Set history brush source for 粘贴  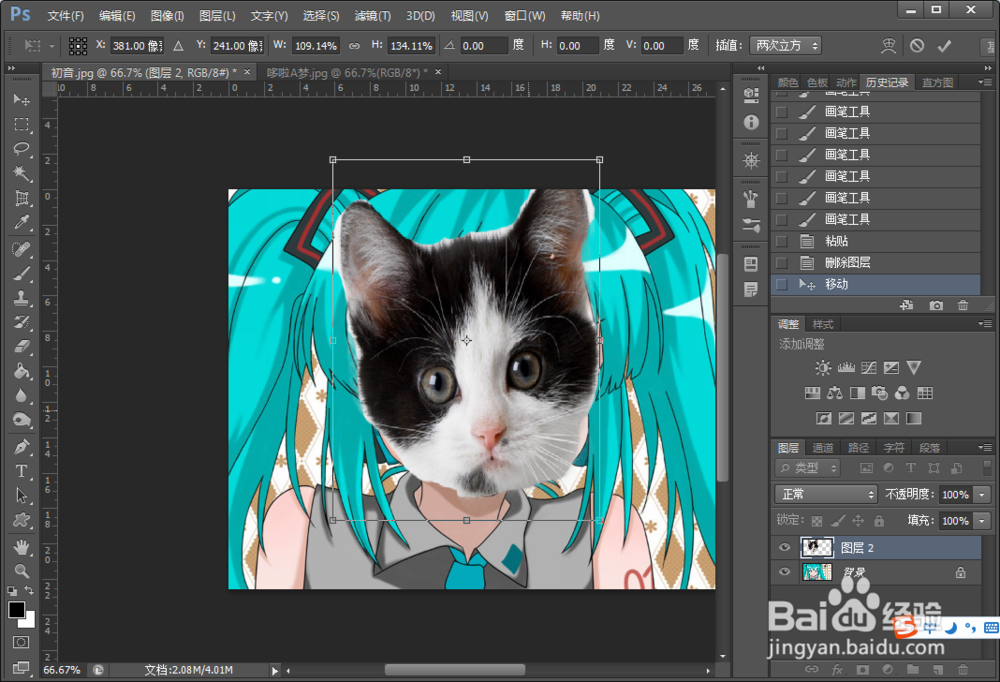click(781, 241)
